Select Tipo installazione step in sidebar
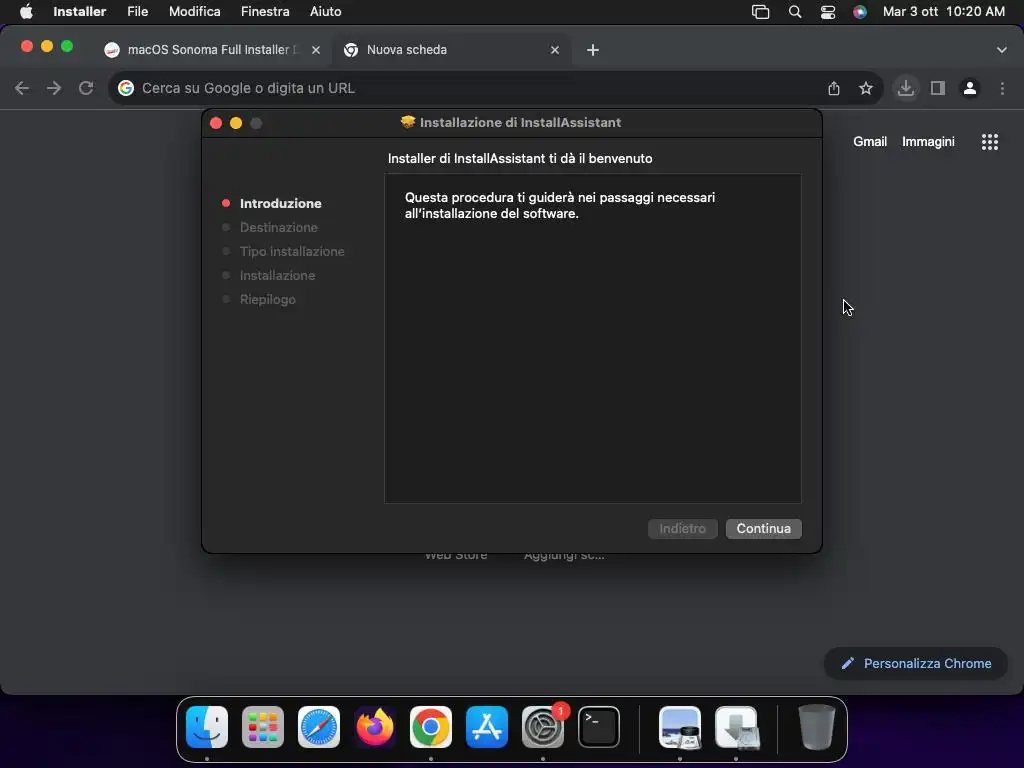Screen dimensions: 1024x768 [292, 251]
